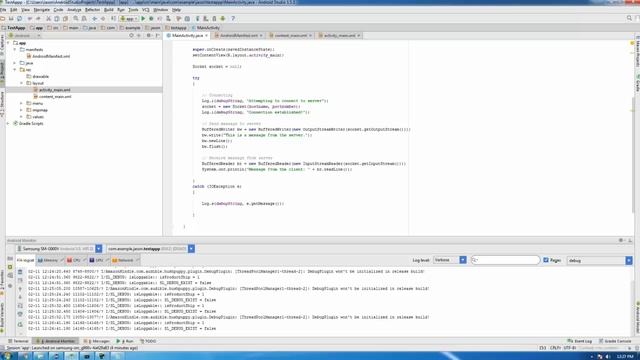Viewport: 640px width, 360px height.
Task: Collapse the manifests folder in tree
Action: pos(15,49)
